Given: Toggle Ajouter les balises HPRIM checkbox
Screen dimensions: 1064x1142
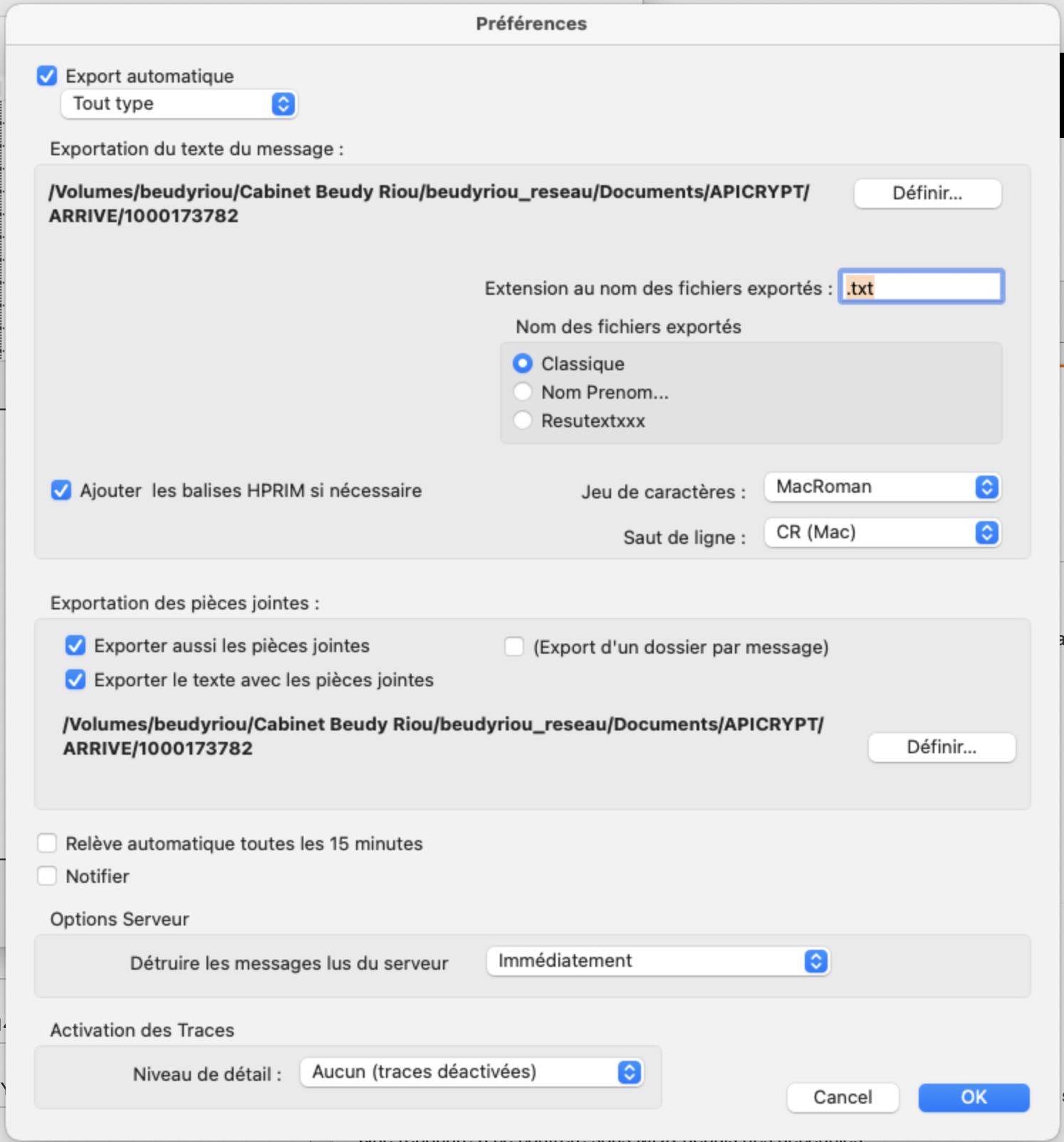Looking at the screenshot, I should click(x=61, y=490).
